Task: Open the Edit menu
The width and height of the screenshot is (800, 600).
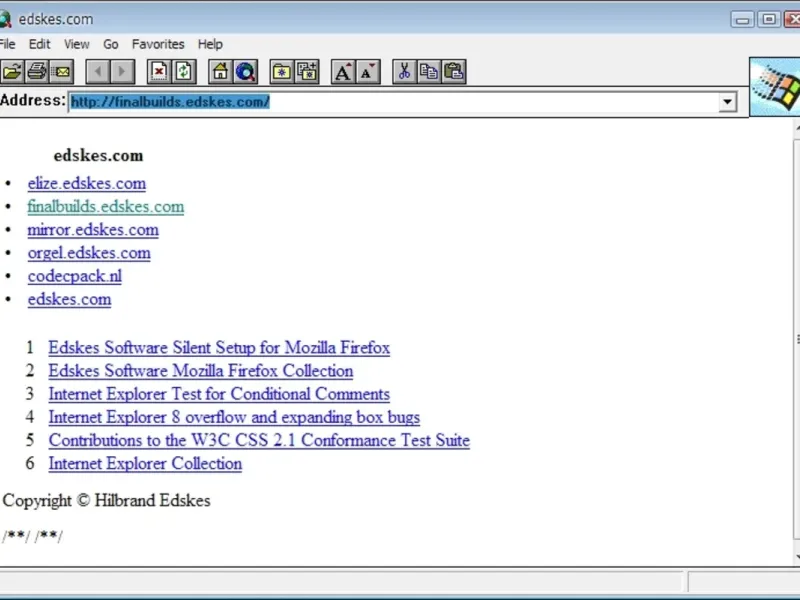Action: 39,44
